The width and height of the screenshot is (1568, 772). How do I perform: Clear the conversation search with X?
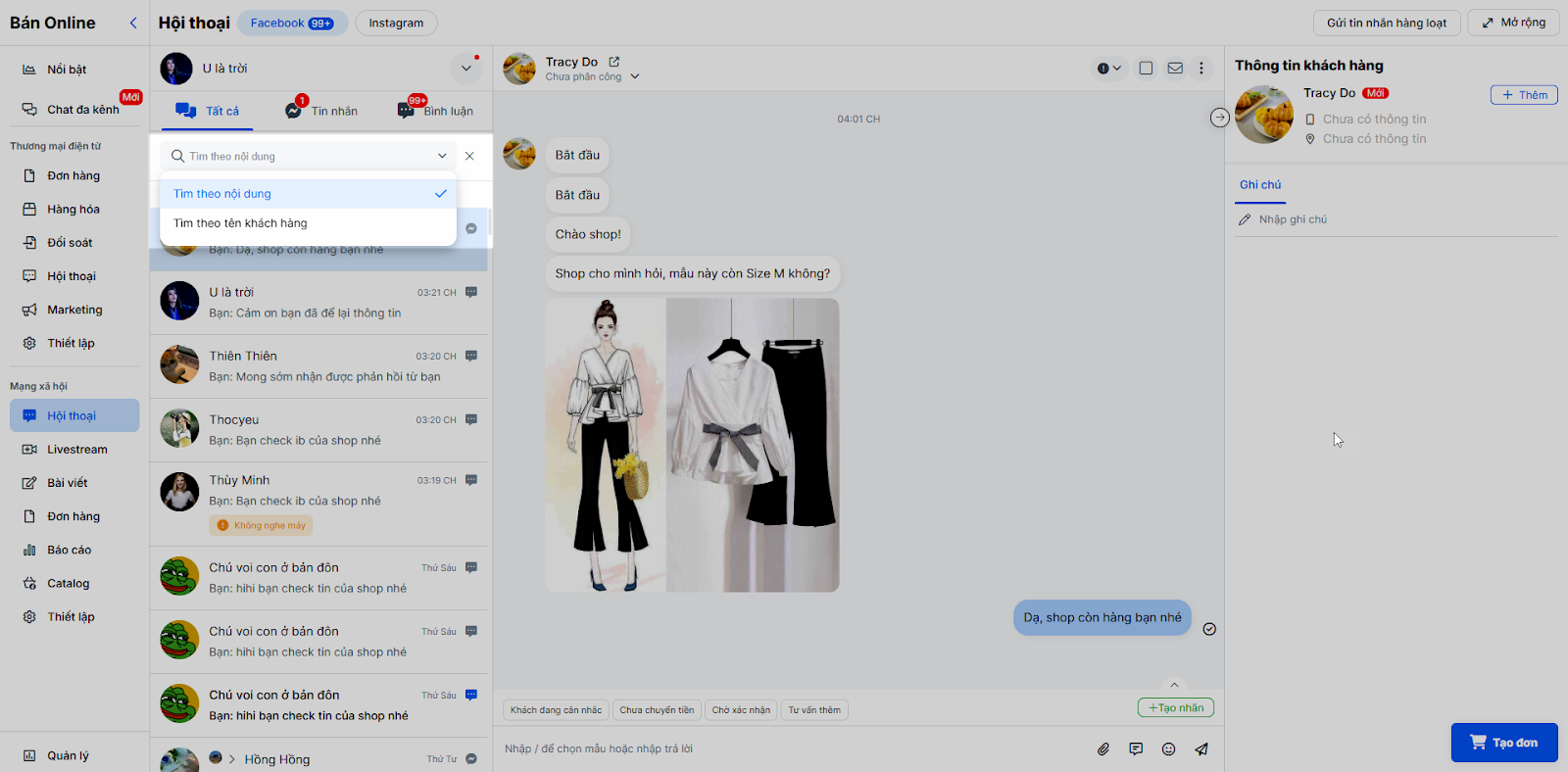coord(469,156)
